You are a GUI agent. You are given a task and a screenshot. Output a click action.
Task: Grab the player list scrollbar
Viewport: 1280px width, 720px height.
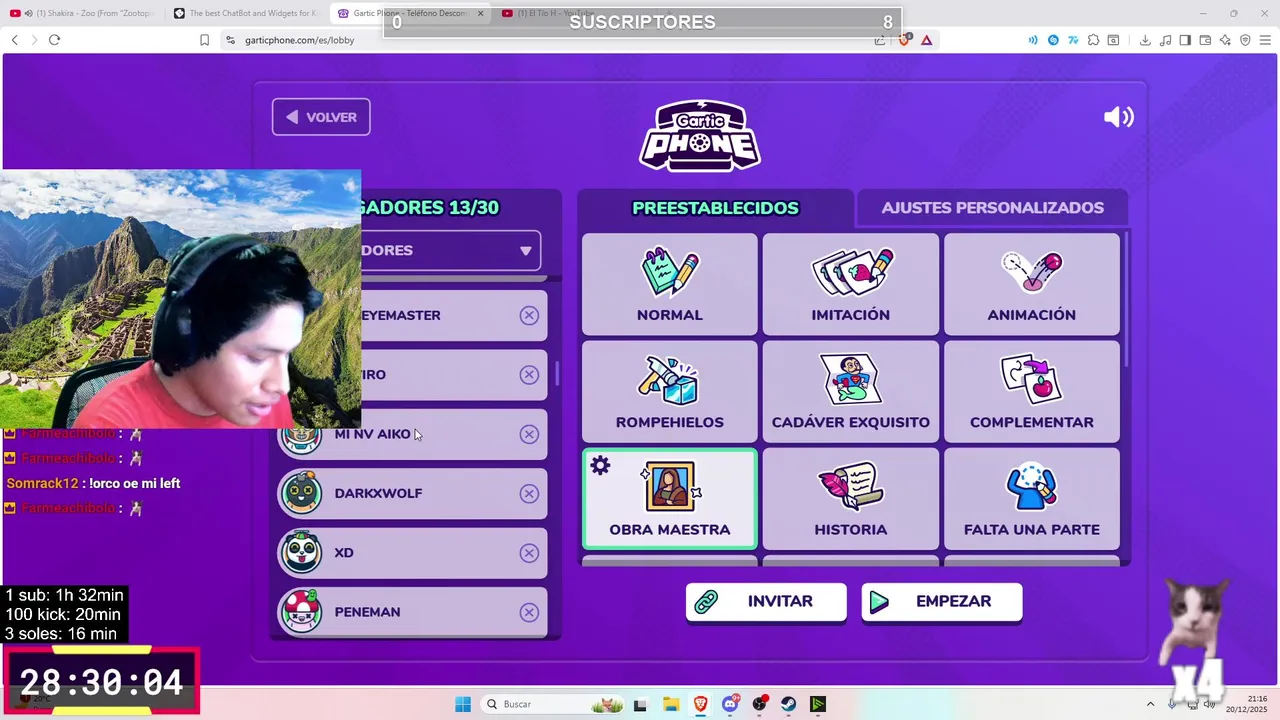click(557, 374)
